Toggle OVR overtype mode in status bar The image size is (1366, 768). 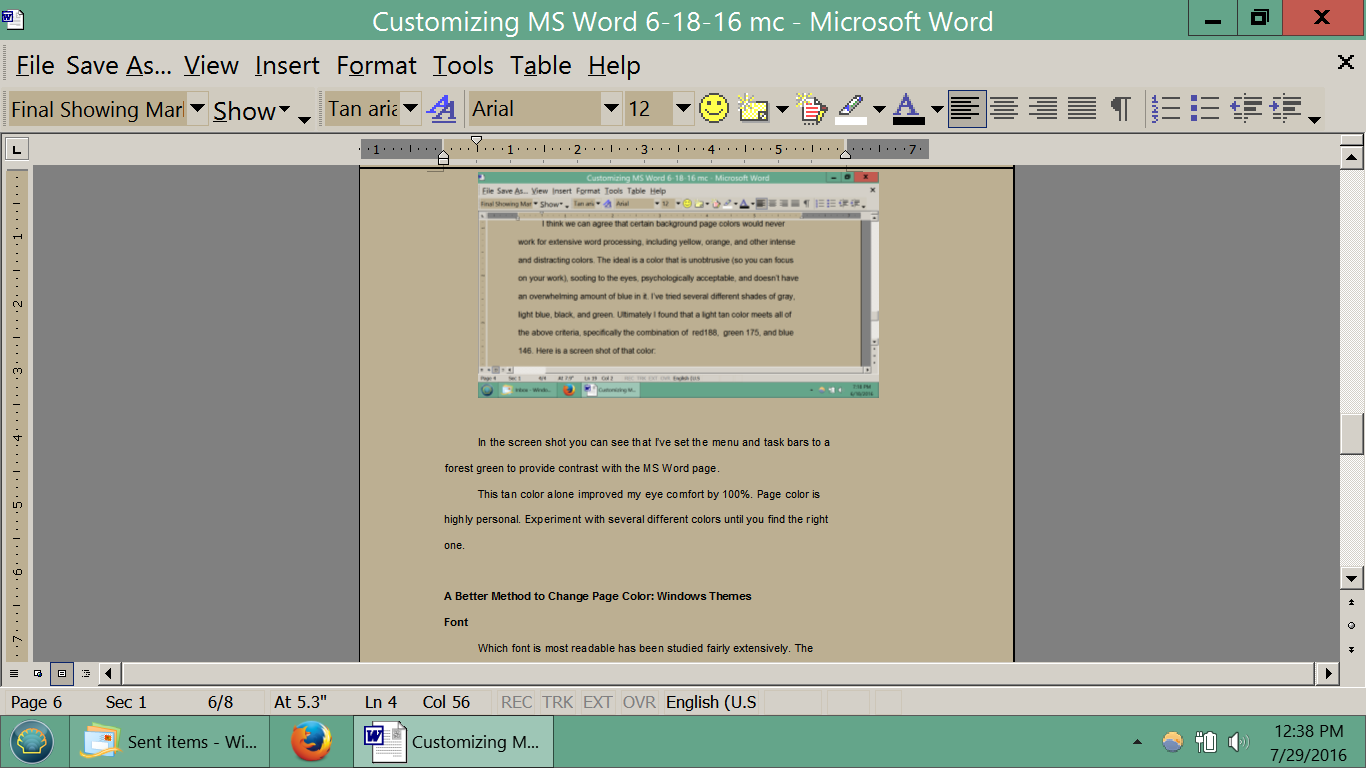[638, 702]
